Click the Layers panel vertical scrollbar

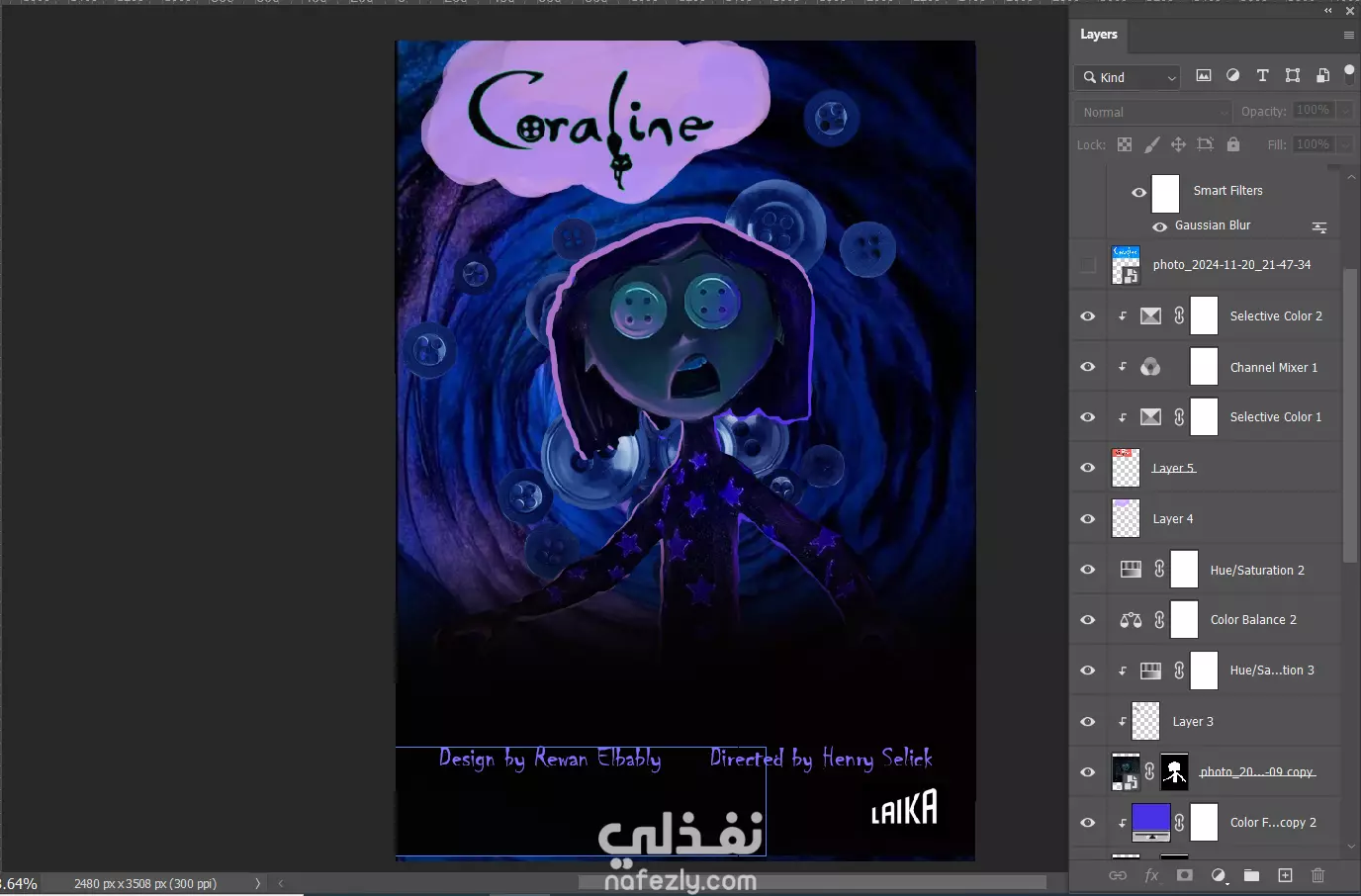coord(1351,415)
